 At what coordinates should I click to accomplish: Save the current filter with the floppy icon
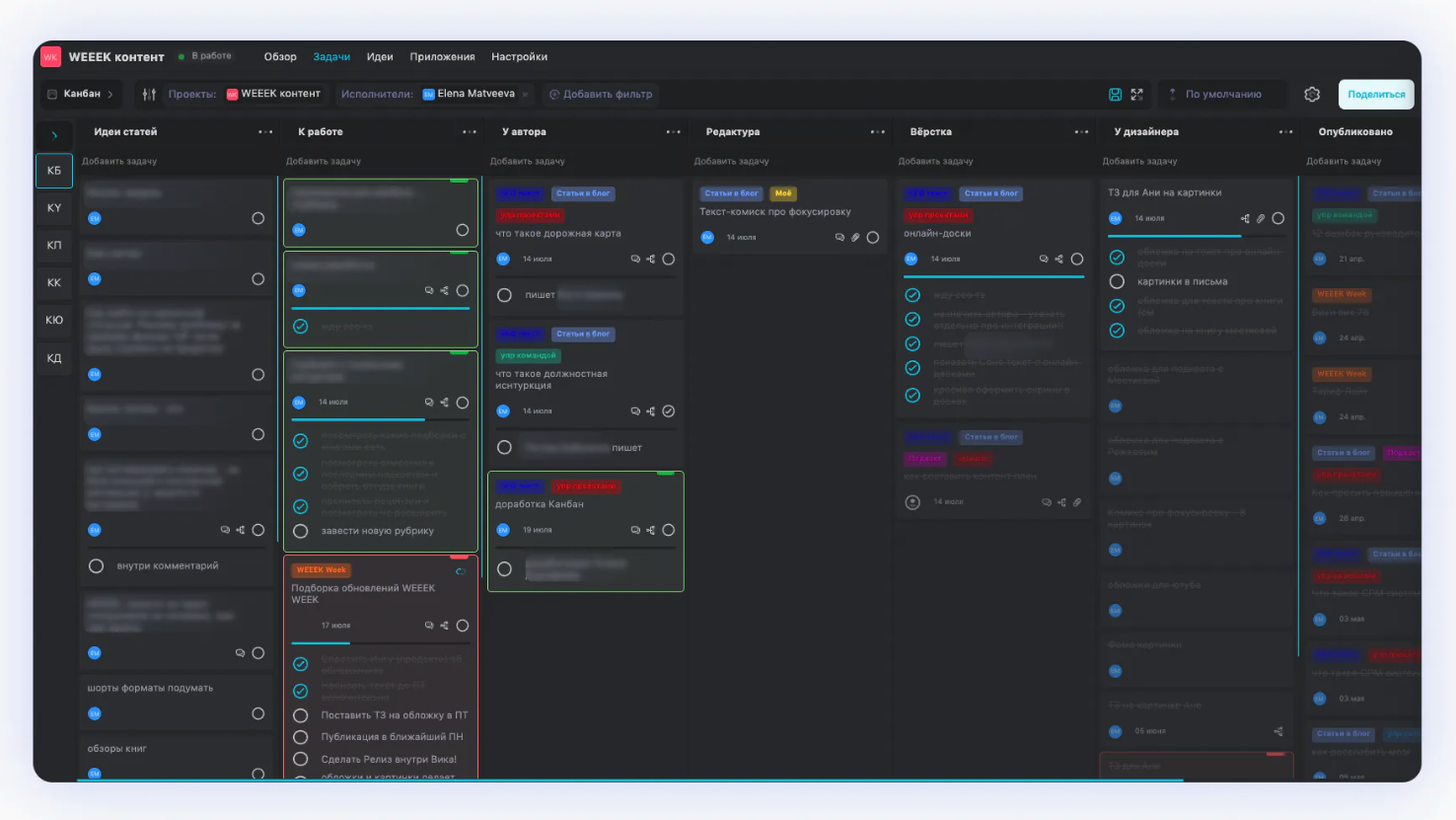[x=1115, y=95]
